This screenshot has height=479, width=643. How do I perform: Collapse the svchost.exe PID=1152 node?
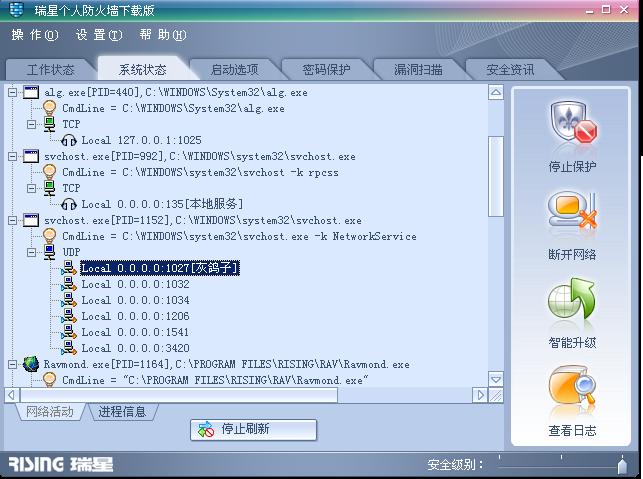(13, 220)
